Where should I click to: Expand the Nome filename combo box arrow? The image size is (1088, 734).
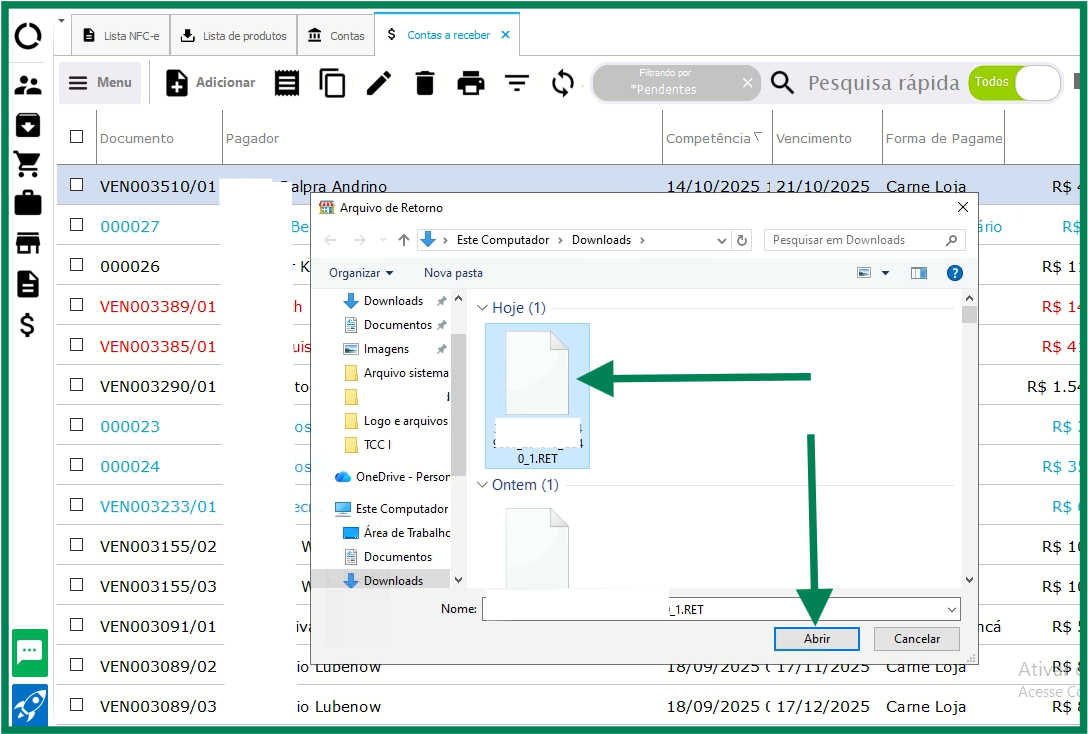951,609
